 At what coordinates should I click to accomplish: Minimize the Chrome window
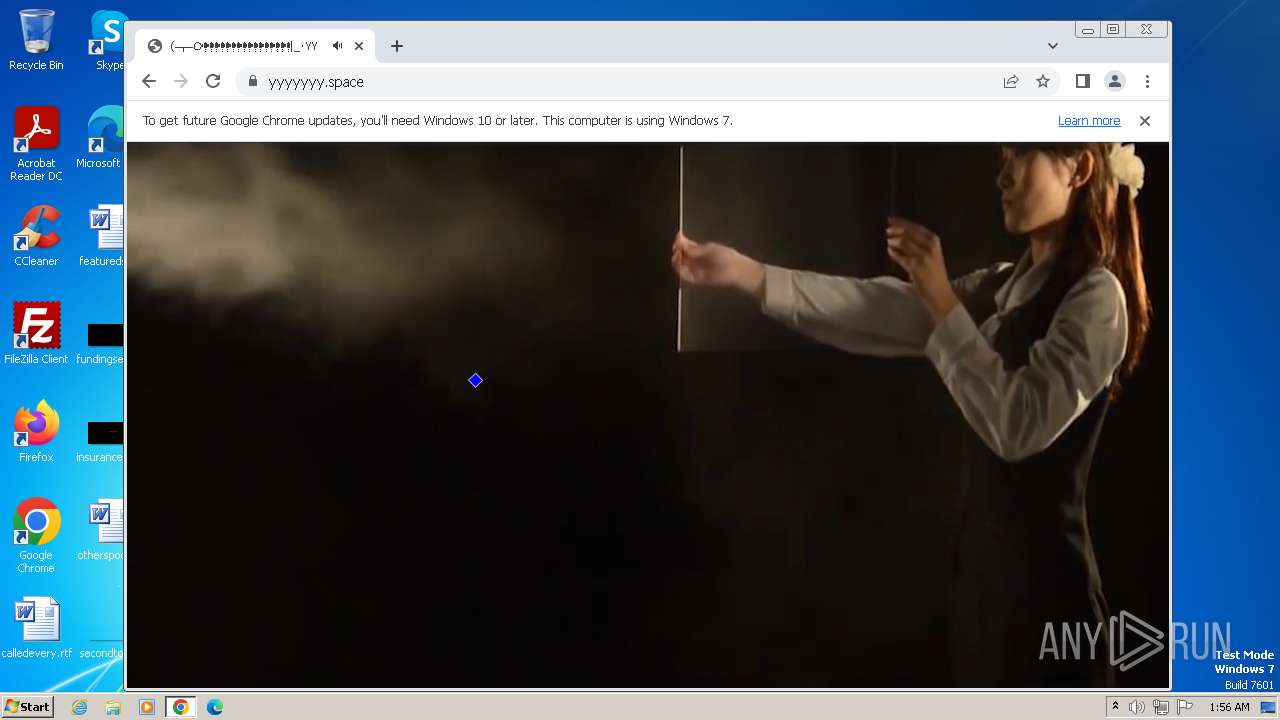coord(1087,30)
